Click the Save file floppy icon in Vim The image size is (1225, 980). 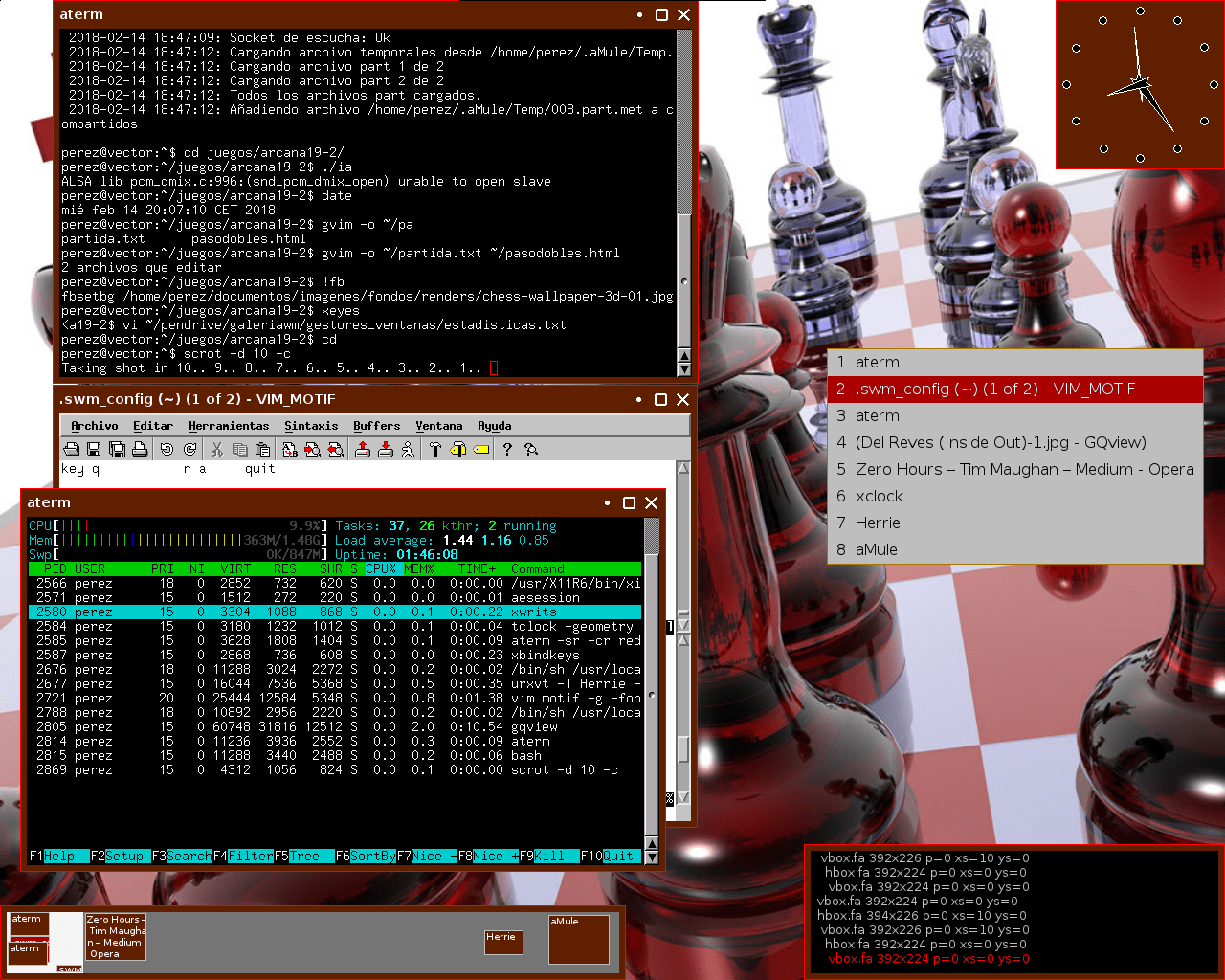pos(94,449)
